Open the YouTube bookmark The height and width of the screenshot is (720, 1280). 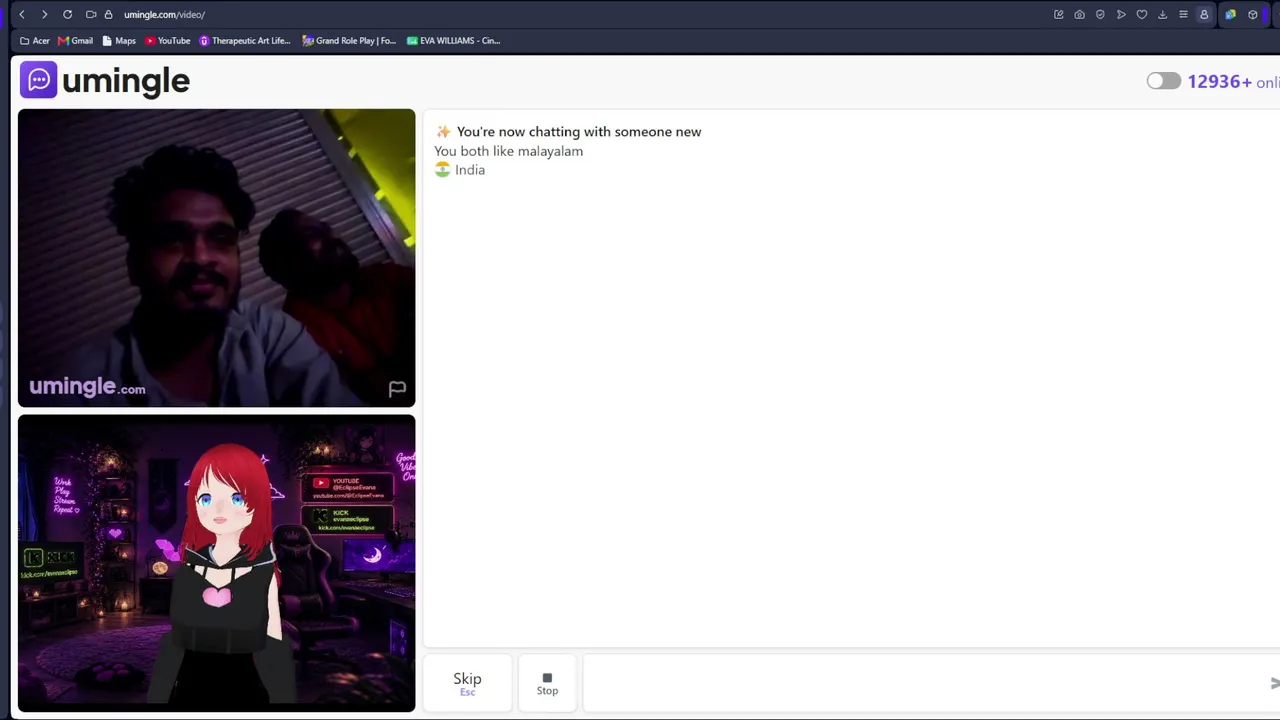(167, 41)
